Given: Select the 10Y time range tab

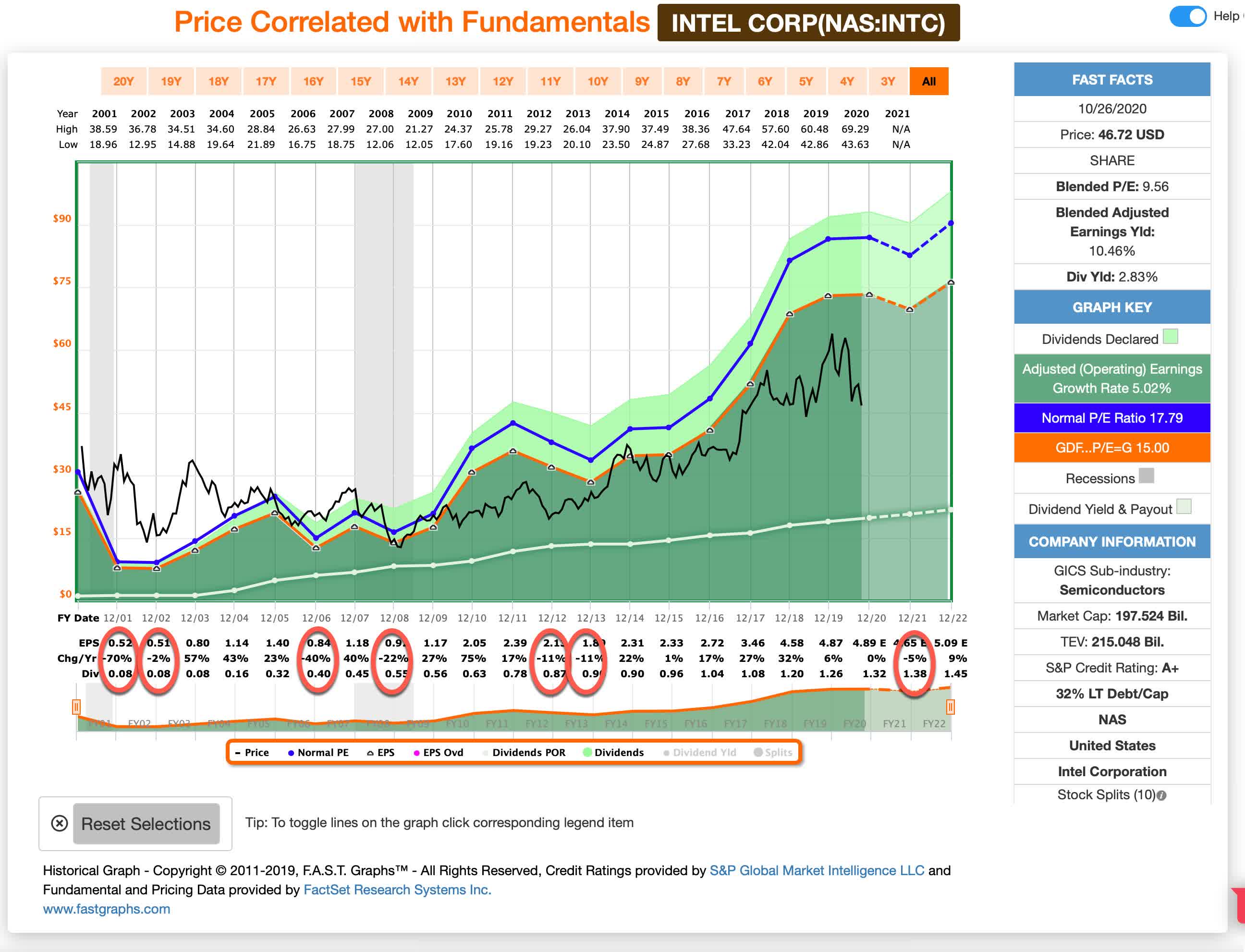Looking at the screenshot, I should click(597, 82).
